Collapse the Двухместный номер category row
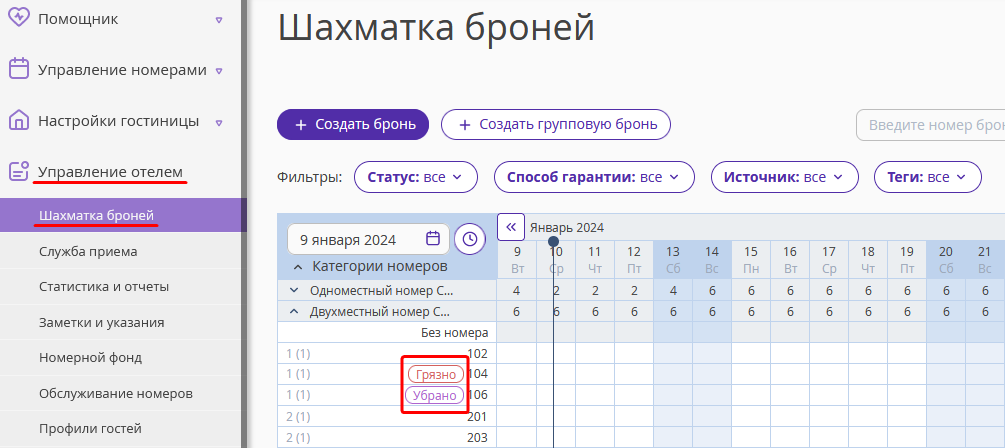The height and width of the screenshot is (448, 1005). tap(294, 312)
